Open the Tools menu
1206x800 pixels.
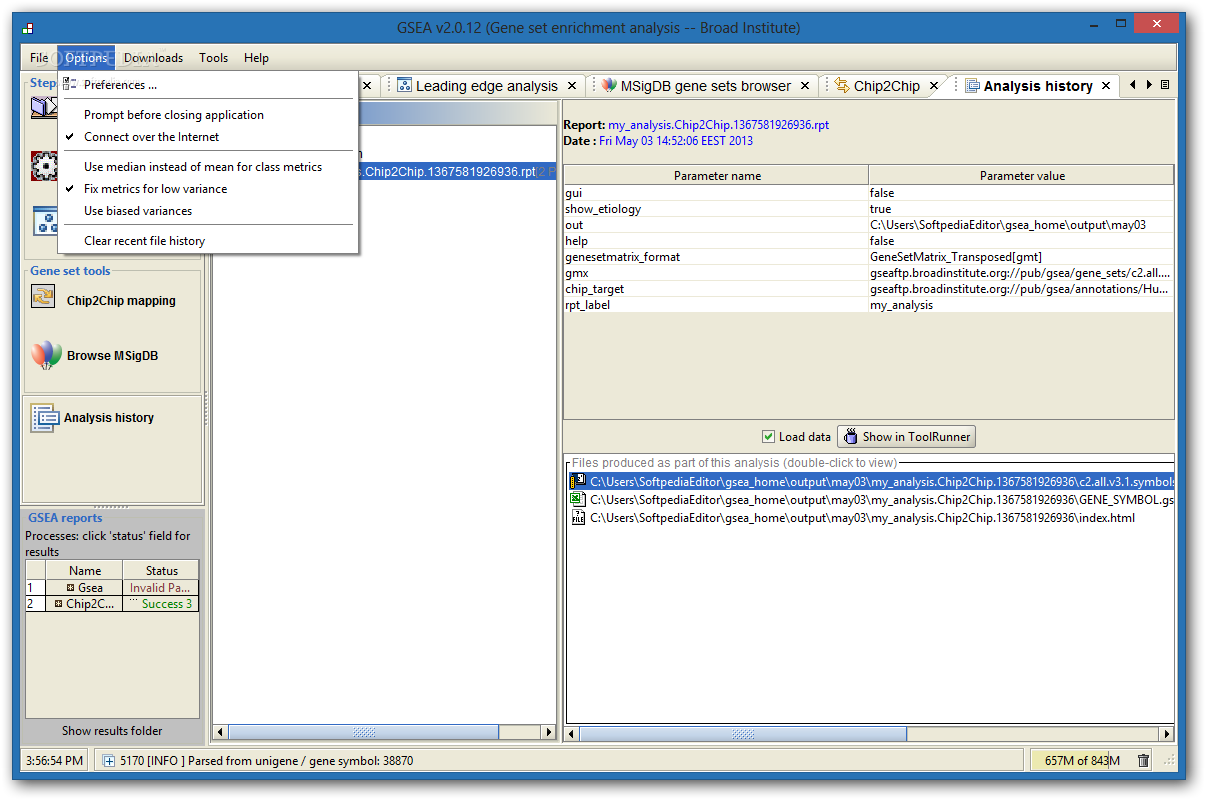click(x=214, y=58)
